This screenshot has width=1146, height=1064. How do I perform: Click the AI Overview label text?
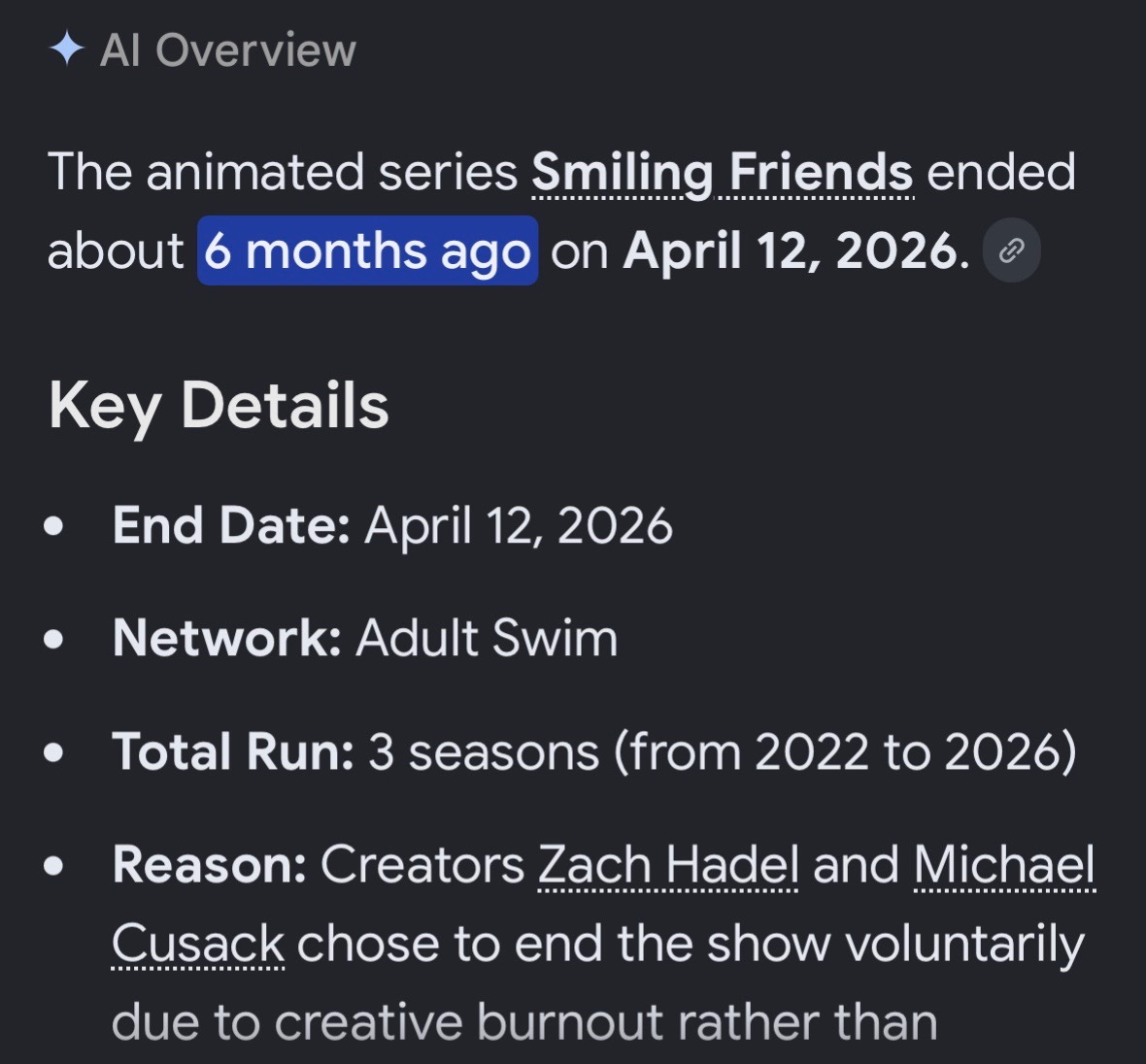click(228, 50)
